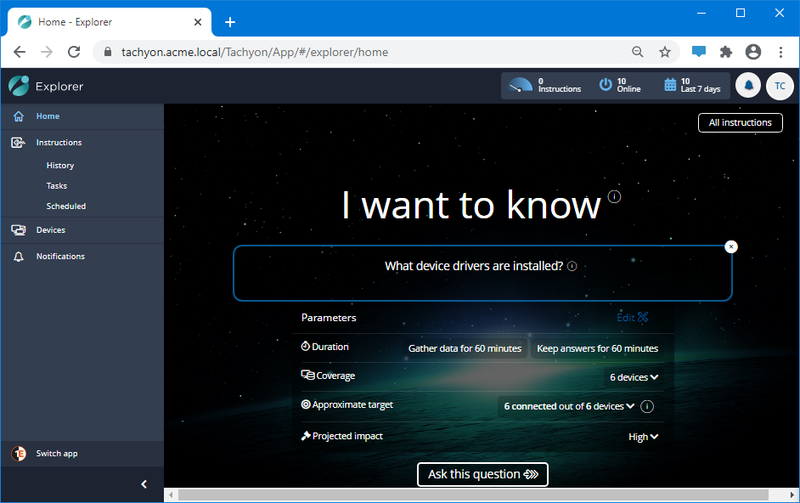
Task: Select the Home - Explorer browser tab
Action: [110, 22]
